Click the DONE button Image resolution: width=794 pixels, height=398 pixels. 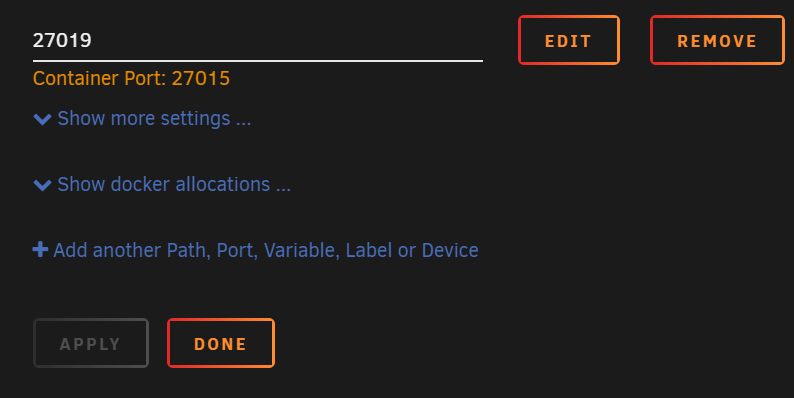pos(221,343)
